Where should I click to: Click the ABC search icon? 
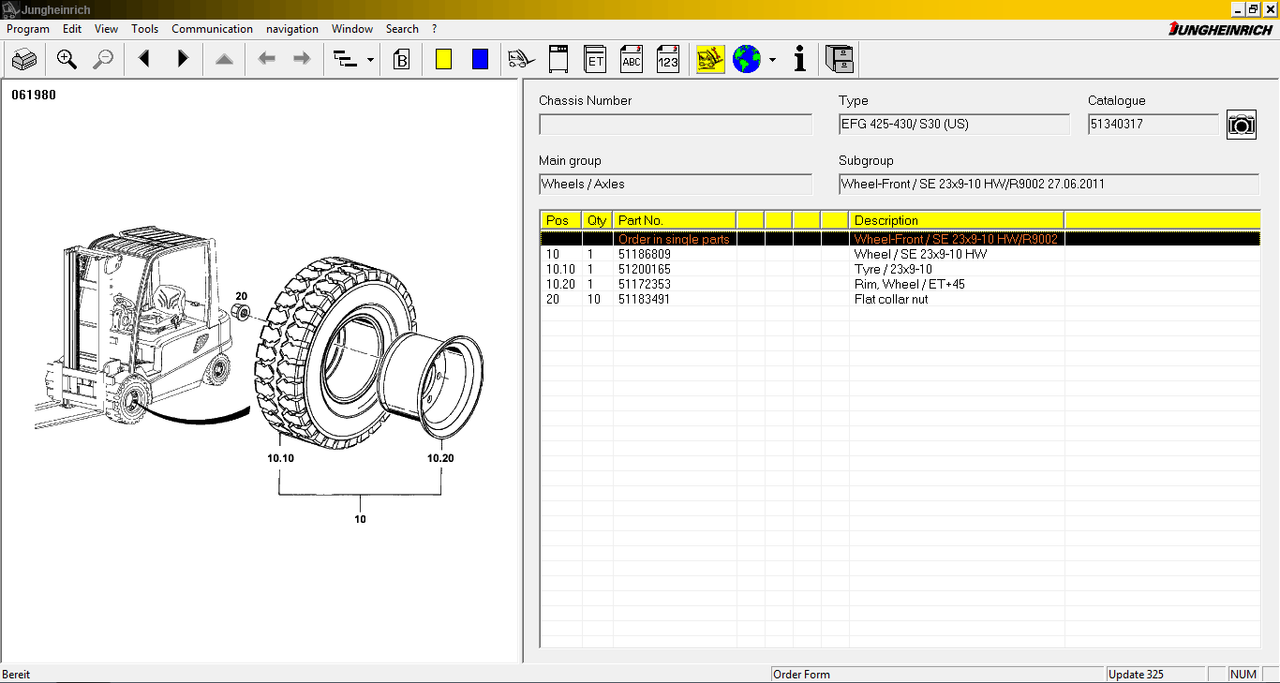[631, 60]
